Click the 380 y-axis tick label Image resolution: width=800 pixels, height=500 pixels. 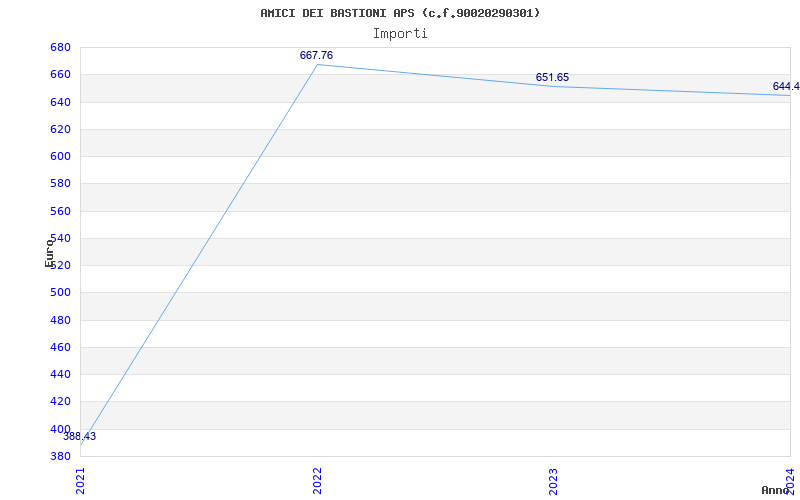60,456
